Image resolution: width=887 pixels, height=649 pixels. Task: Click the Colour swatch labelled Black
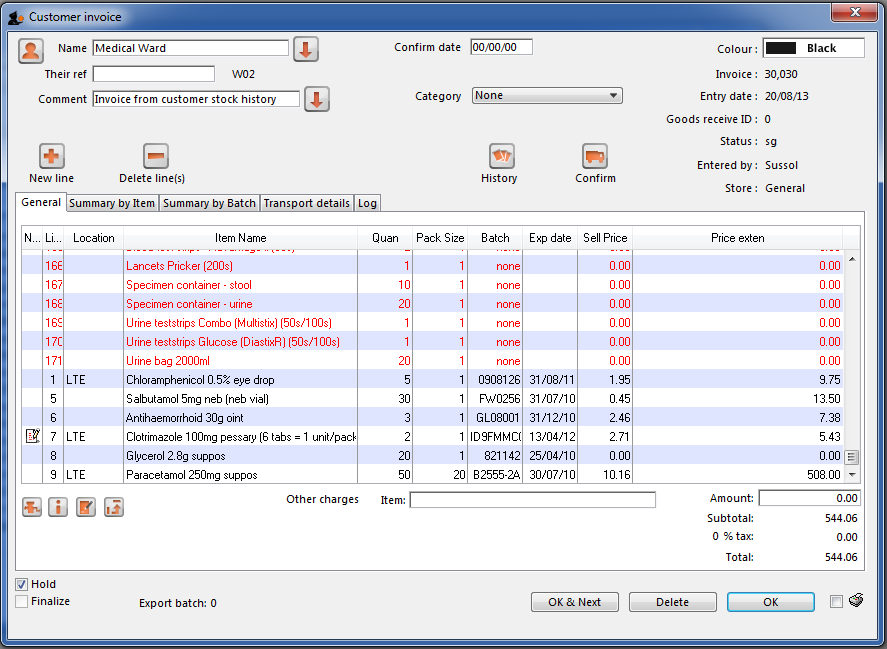(813, 48)
